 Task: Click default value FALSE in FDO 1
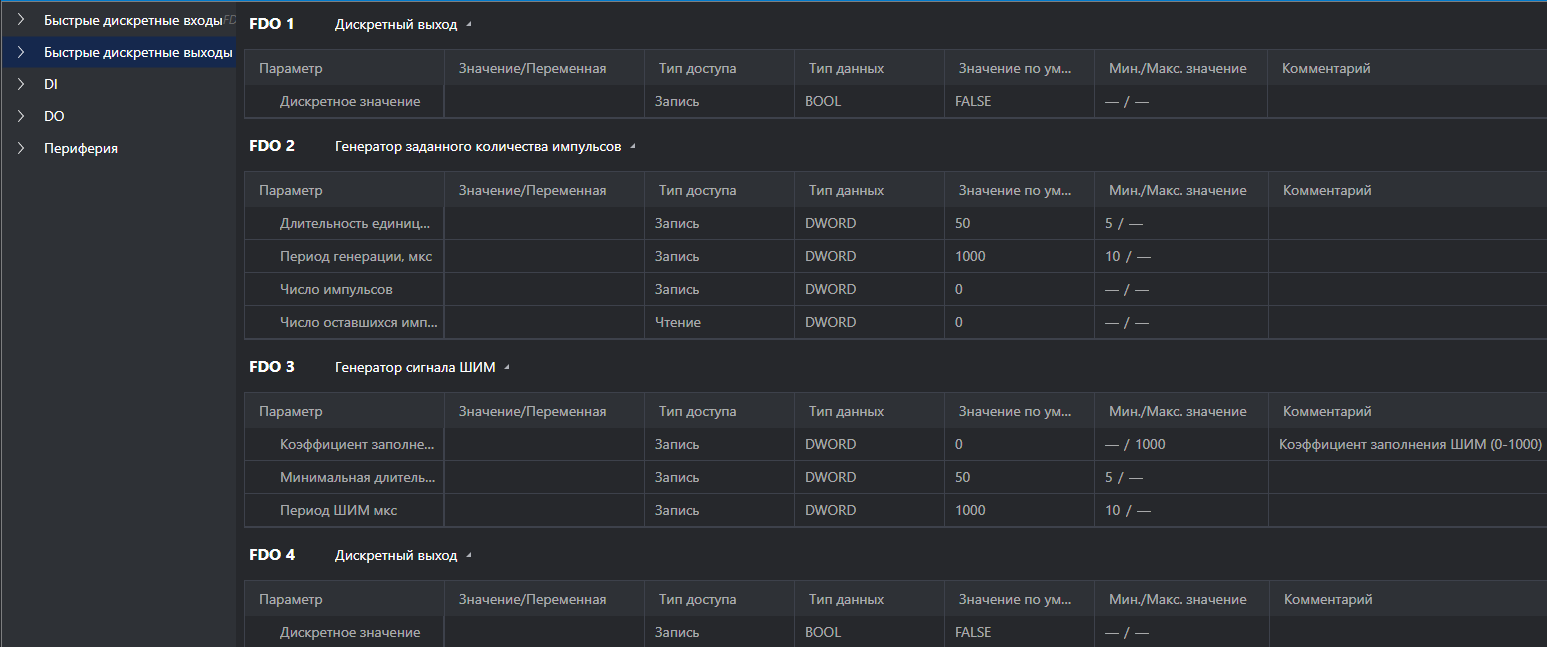[x=1020, y=102]
